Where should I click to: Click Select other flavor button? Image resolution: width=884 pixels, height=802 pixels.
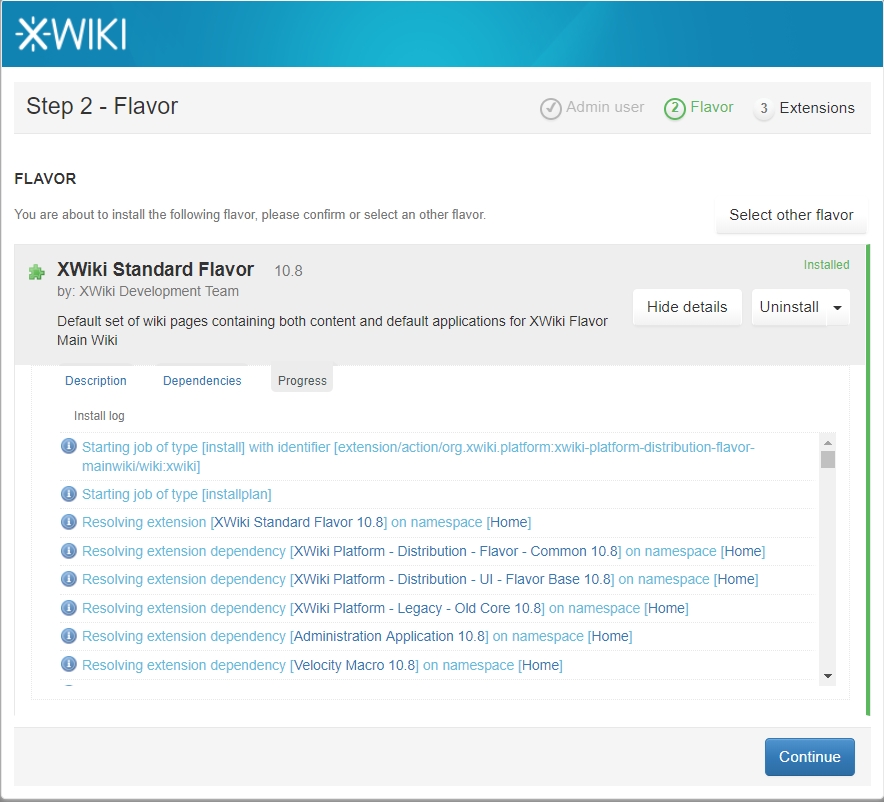[791, 215]
